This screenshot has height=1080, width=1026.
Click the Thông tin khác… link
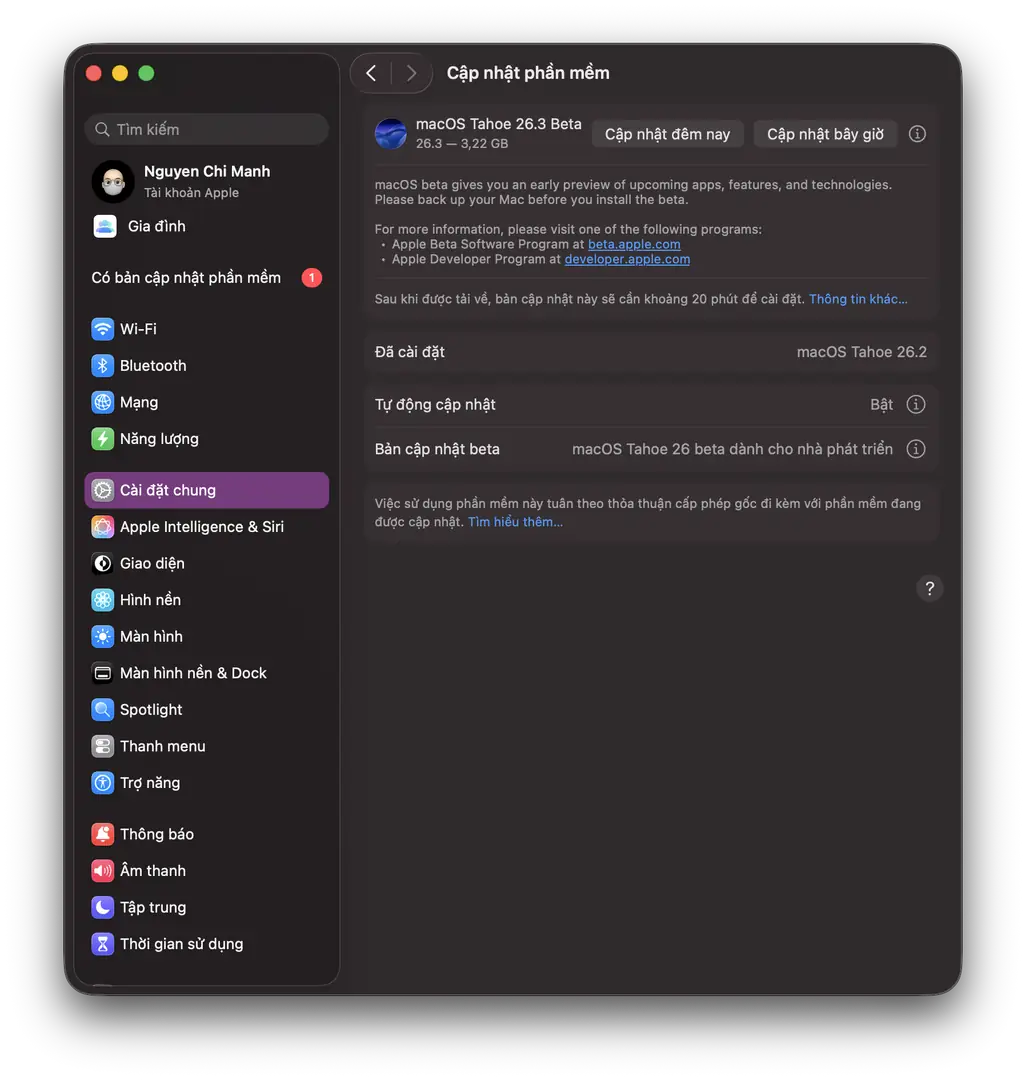click(858, 299)
